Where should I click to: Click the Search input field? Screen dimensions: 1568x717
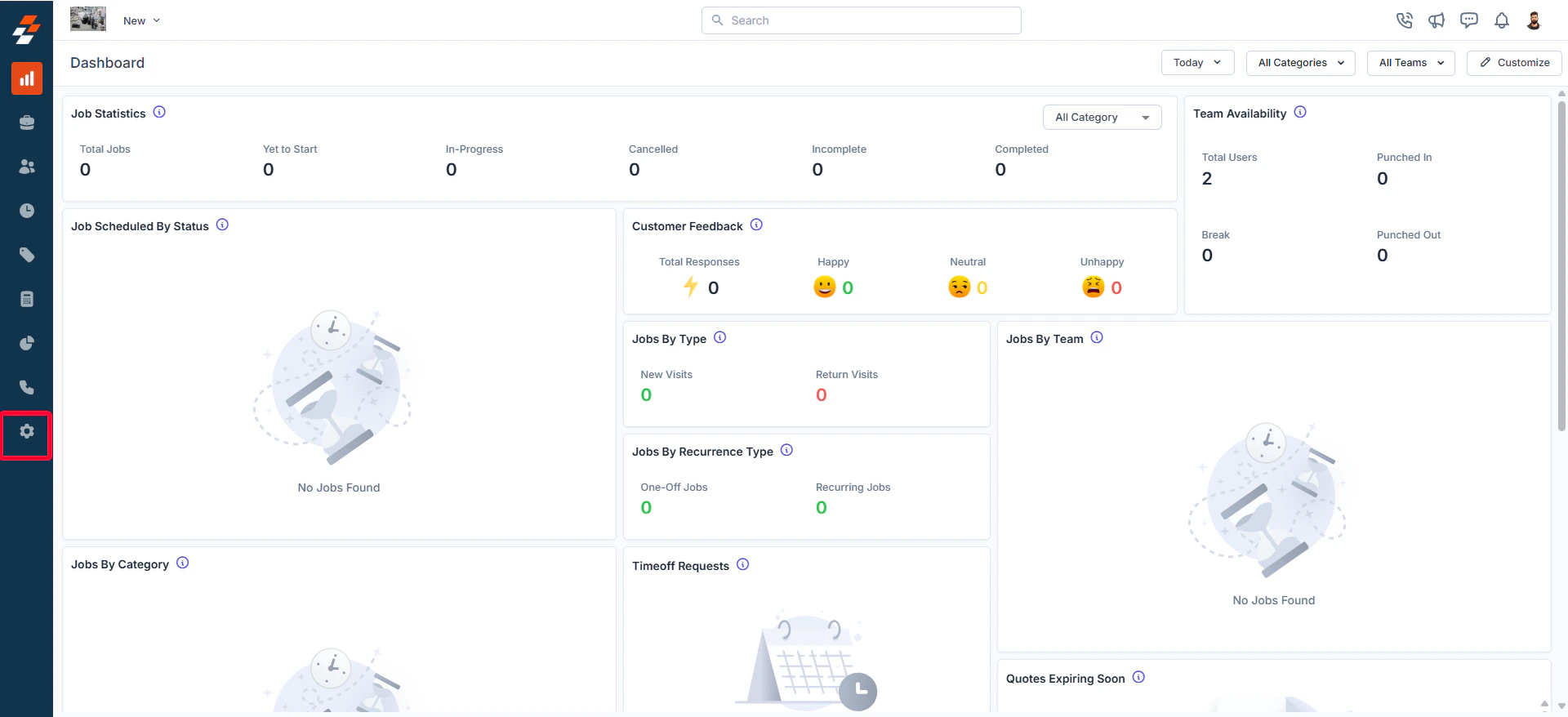[x=861, y=20]
